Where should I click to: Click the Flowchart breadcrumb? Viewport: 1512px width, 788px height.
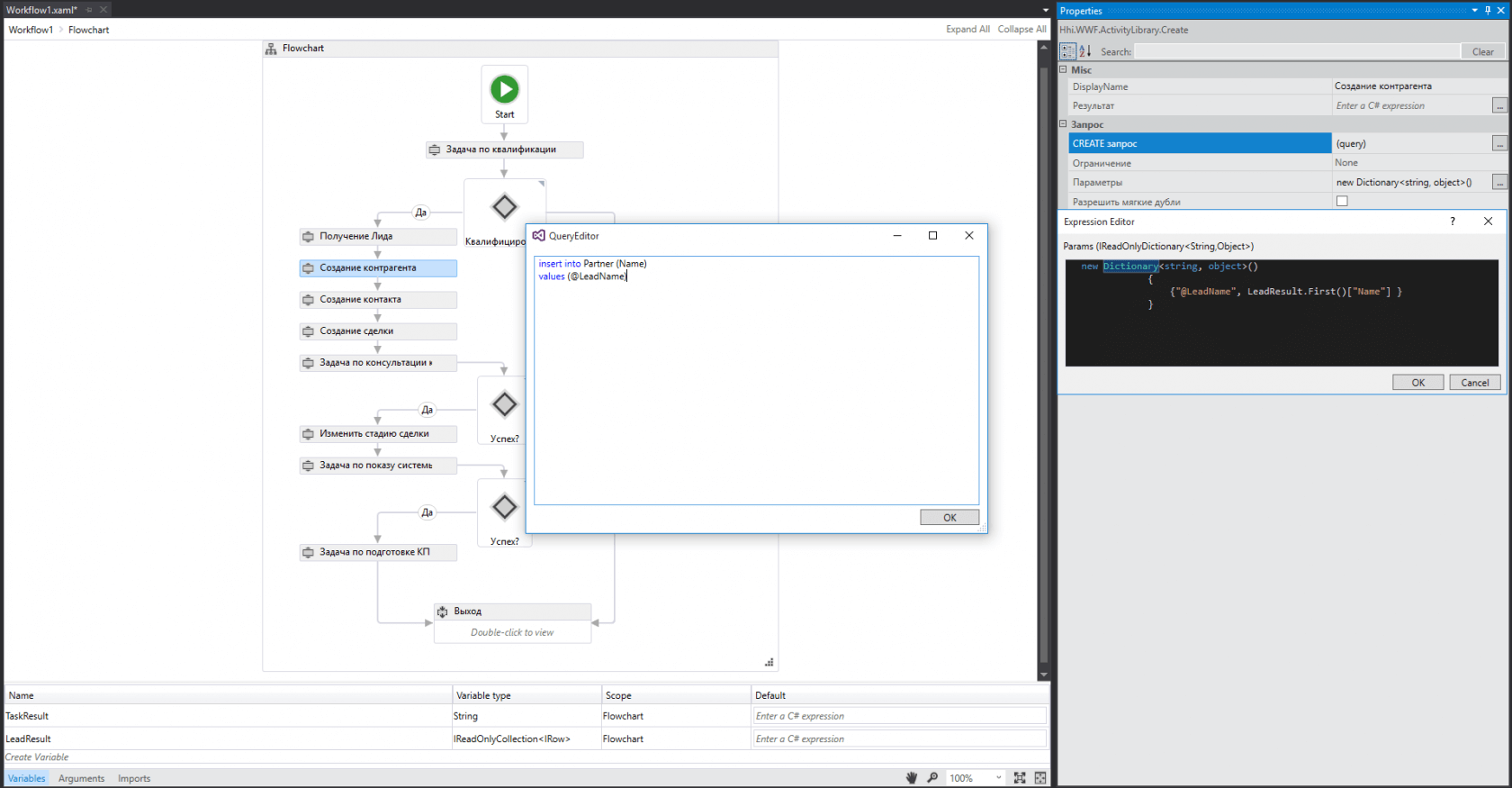tap(88, 30)
